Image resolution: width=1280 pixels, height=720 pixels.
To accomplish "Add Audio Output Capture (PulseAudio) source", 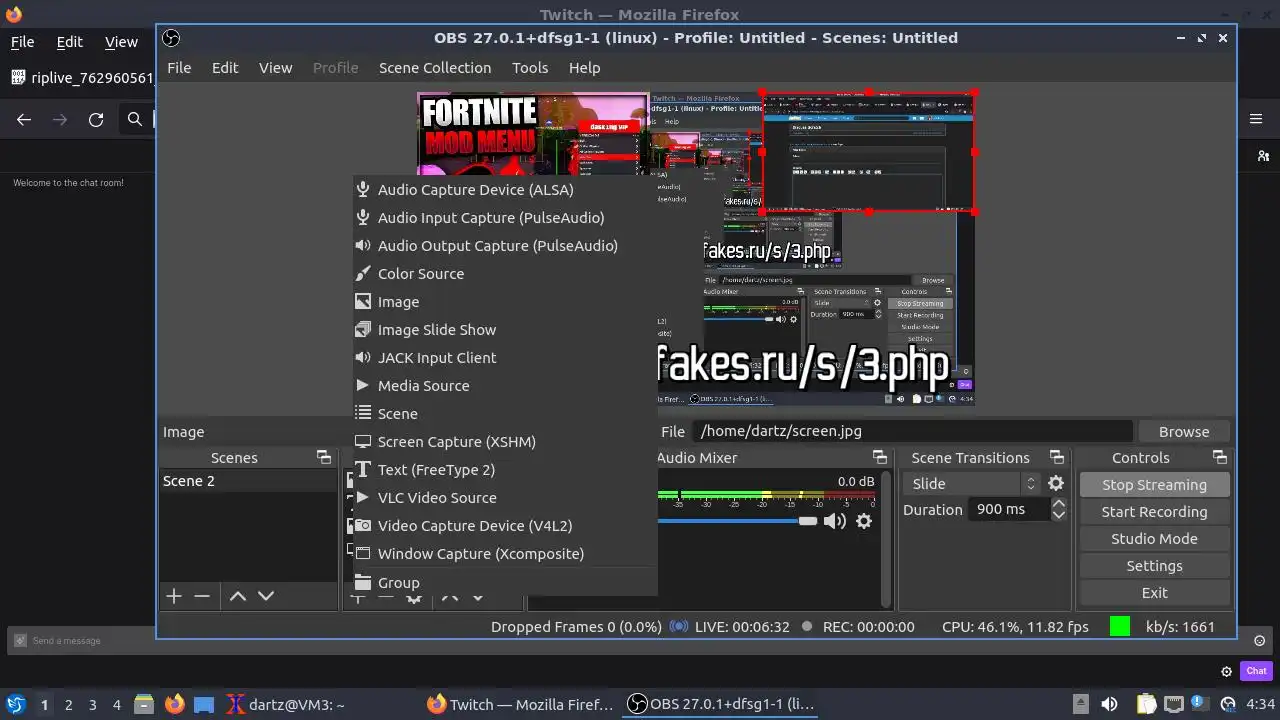I will [505, 246].
